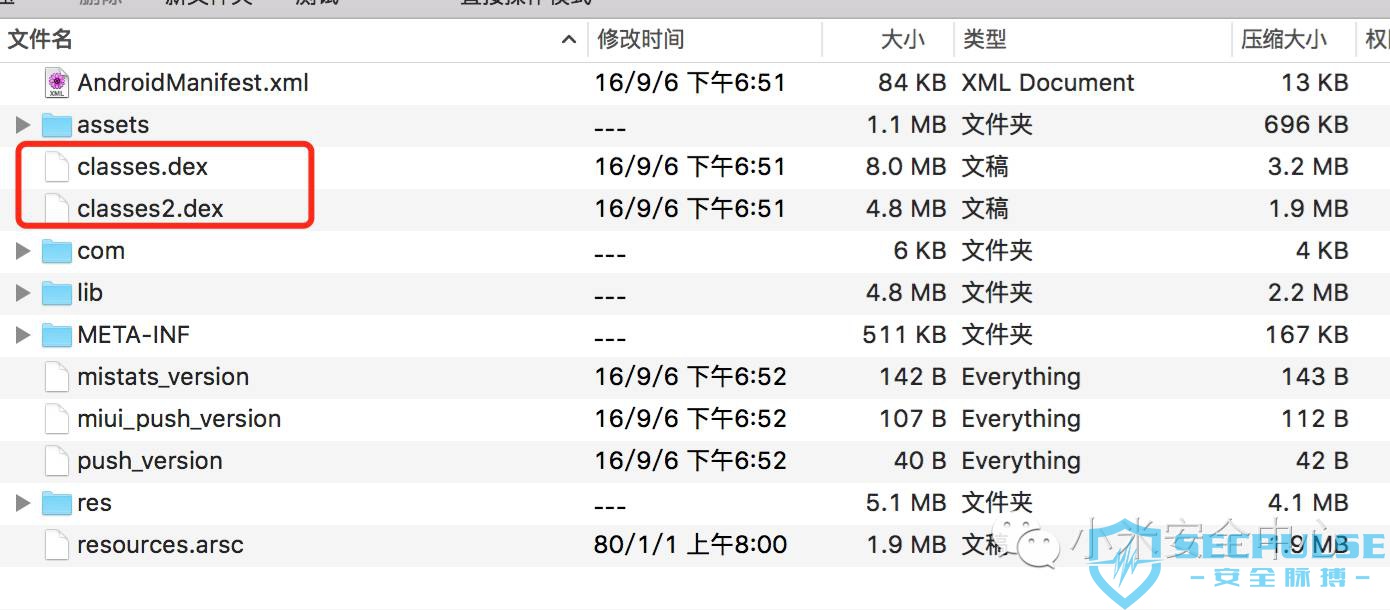Image resolution: width=1390 pixels, height=610 pixels.
Task: Expand the META-INF disclosure triangle
Action: pyautogui.click(x=23, y=335)
